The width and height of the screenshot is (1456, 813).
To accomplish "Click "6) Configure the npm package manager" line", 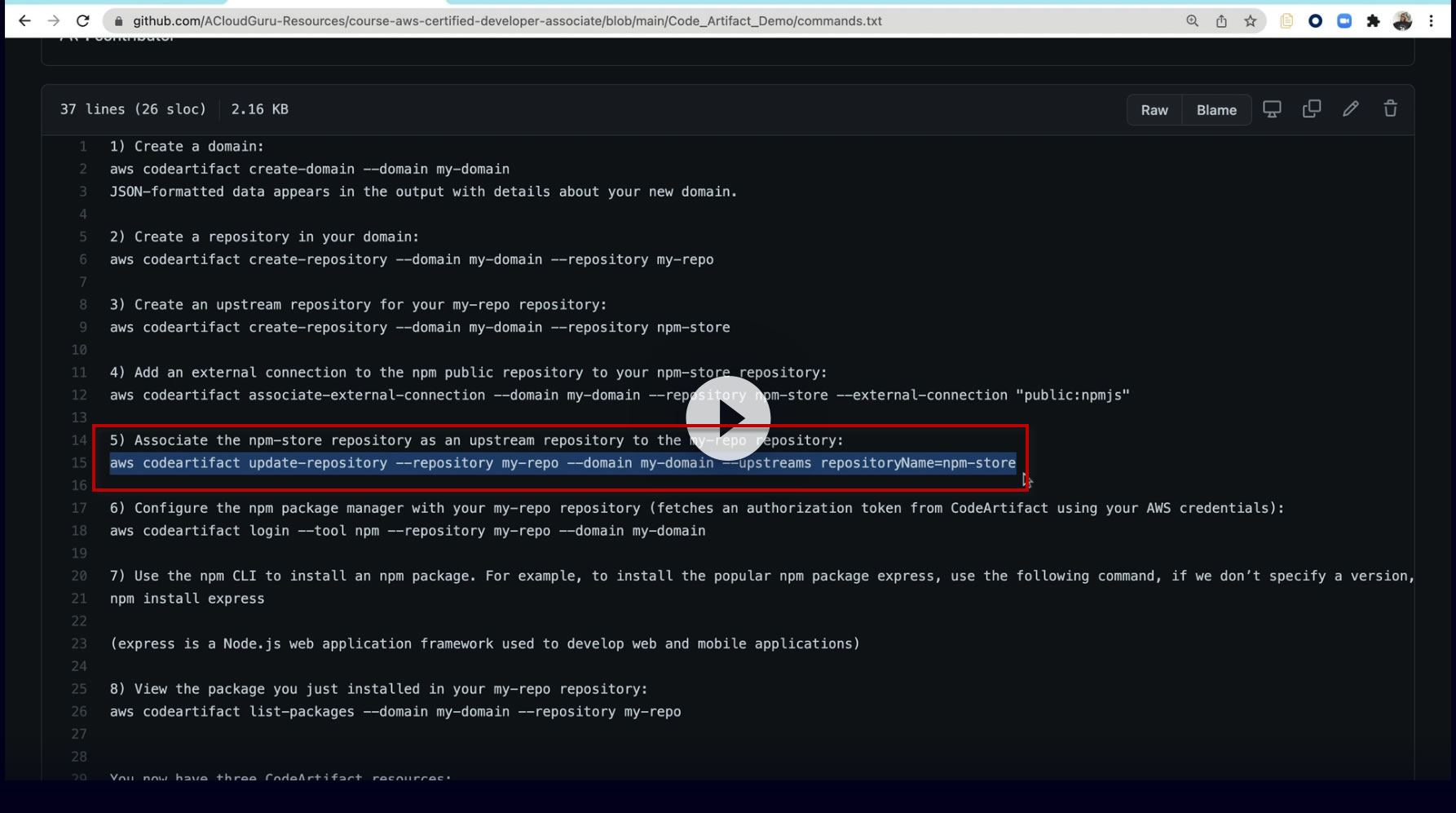I will [x=697, y=508].
